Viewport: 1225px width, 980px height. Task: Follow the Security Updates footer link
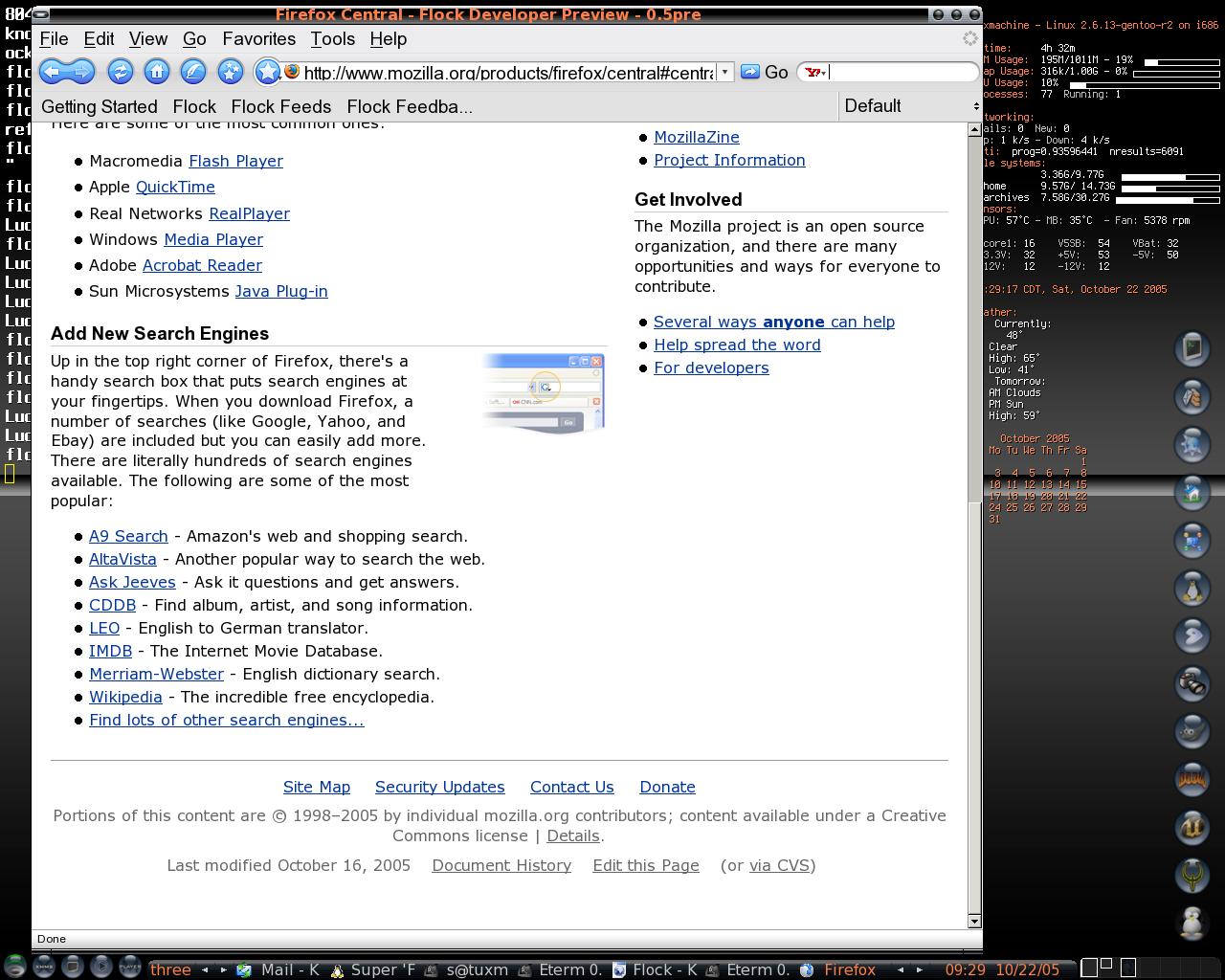[x=439, y=787]
